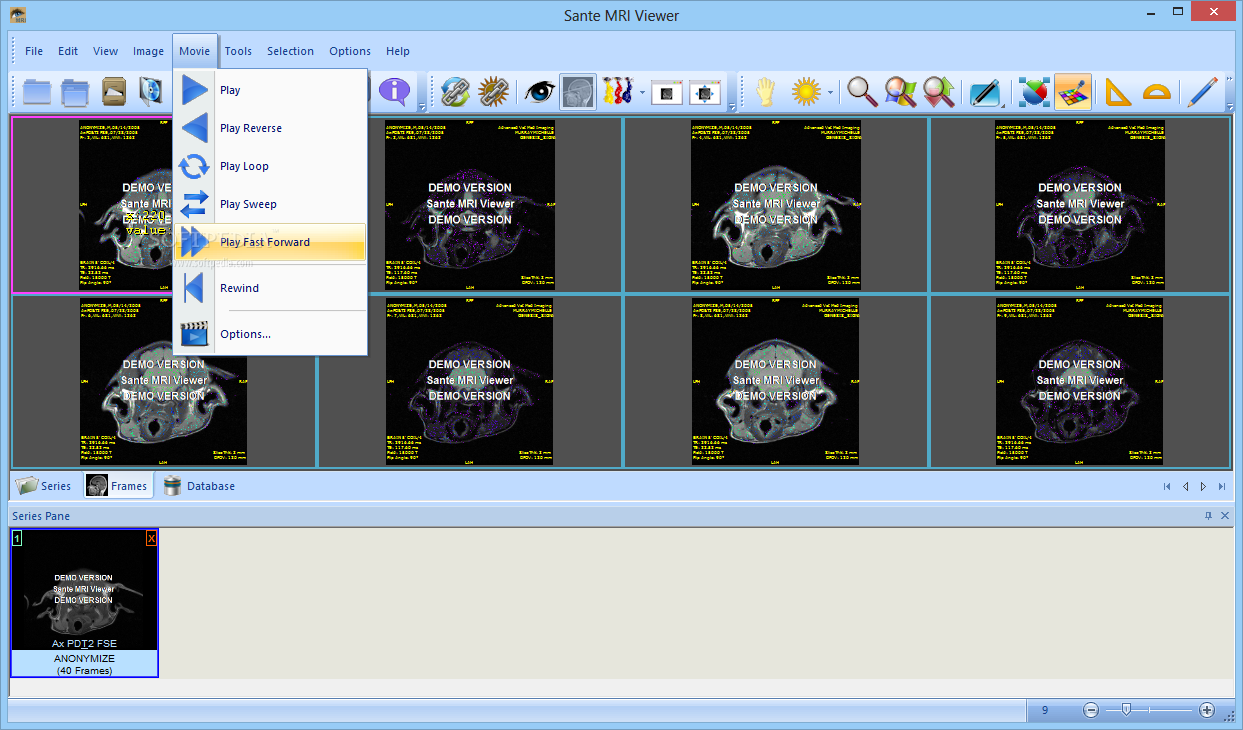
Task: Choose Play Loop menu entry
Action: [271, 166]
